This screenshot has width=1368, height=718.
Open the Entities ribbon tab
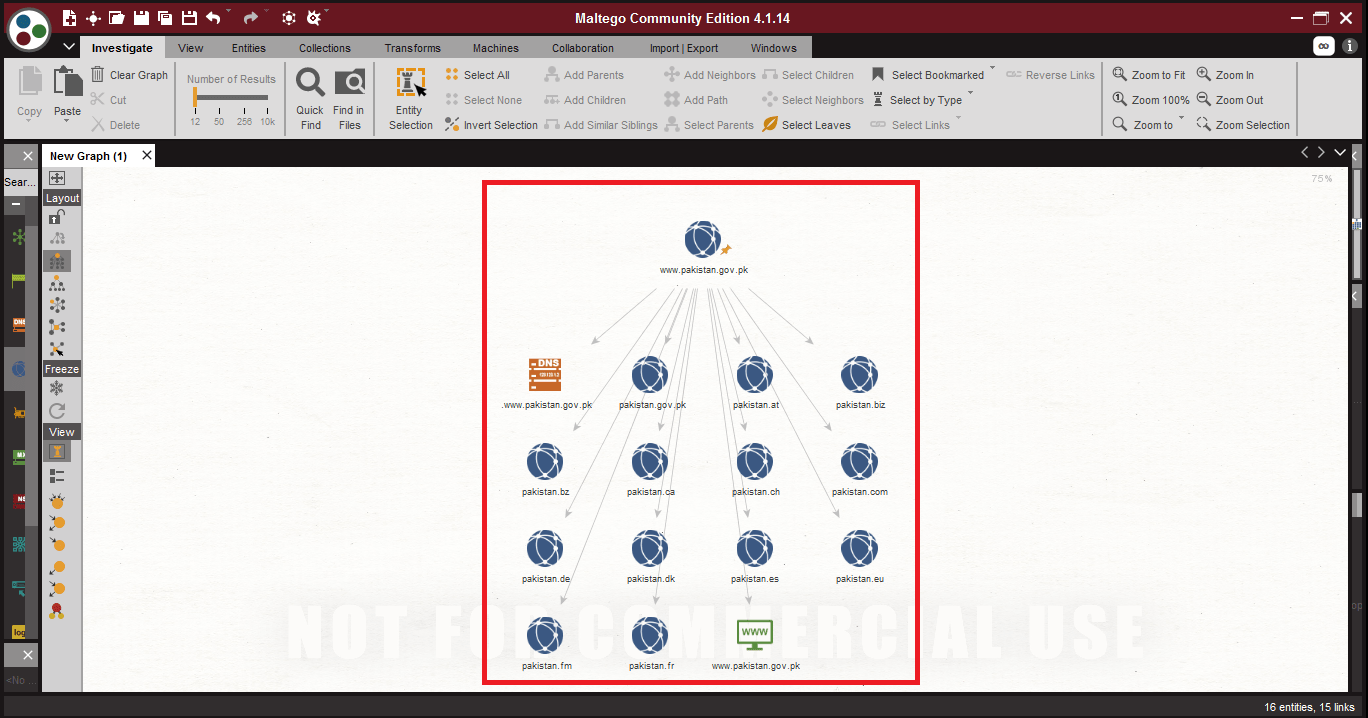tap(249, 48)
